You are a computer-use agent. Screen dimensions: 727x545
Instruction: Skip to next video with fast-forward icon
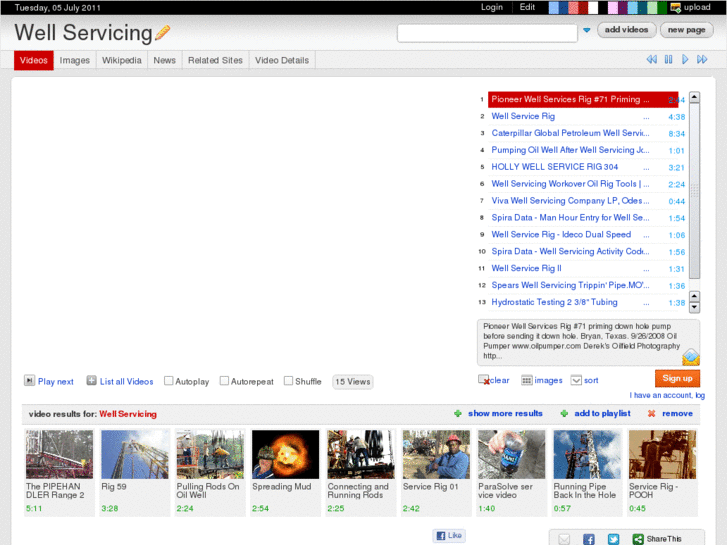point(702,59)
